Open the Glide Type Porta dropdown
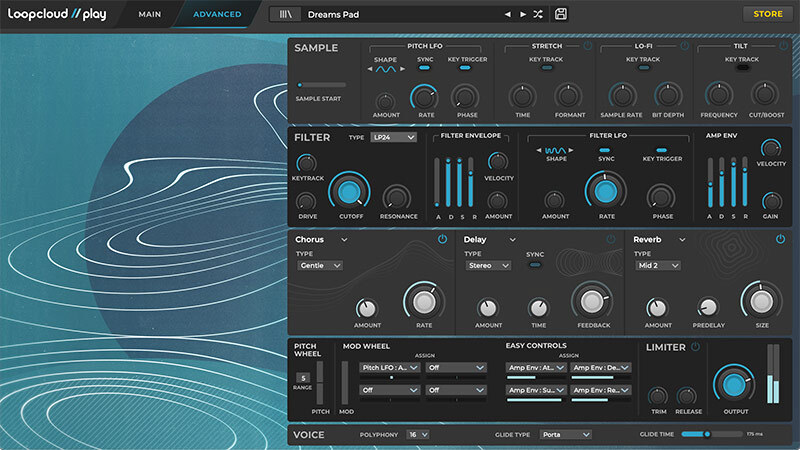Screen dimensions: 800x450 click(x=565, y=435)
